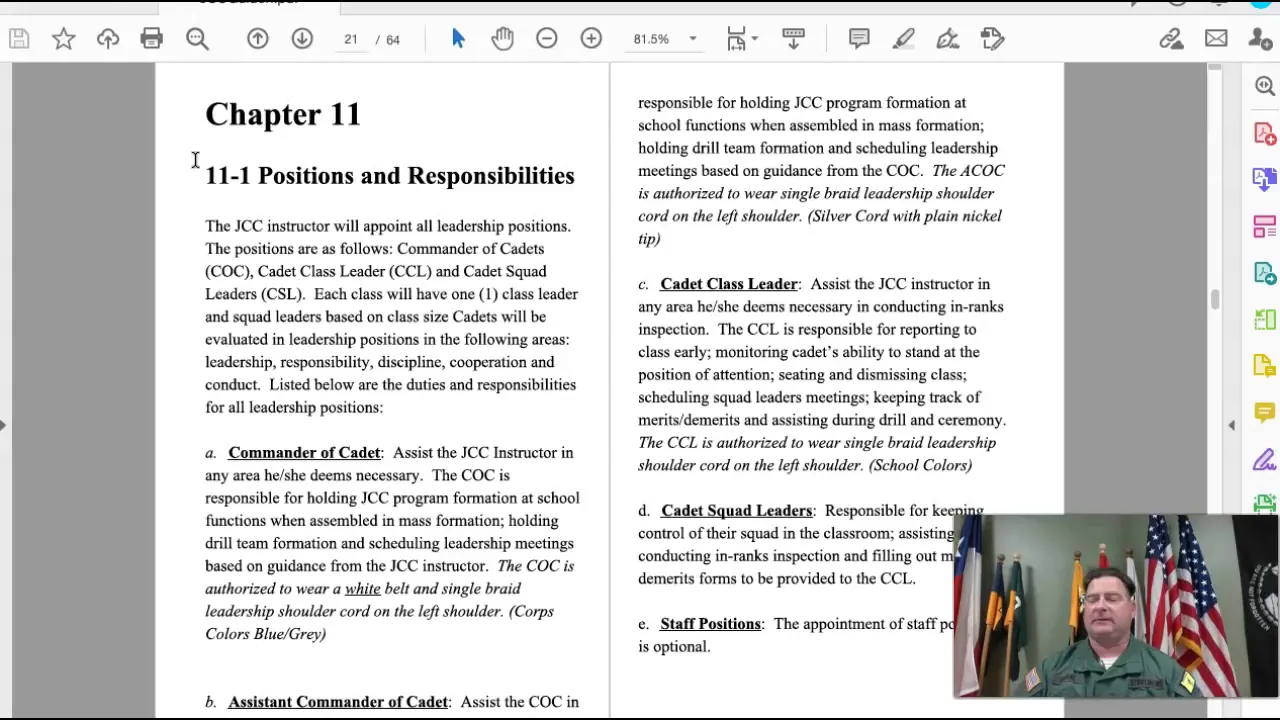
Task: Click '(Corps Colors Blue/Grey)' italic text
Action: tap(379, 622)
